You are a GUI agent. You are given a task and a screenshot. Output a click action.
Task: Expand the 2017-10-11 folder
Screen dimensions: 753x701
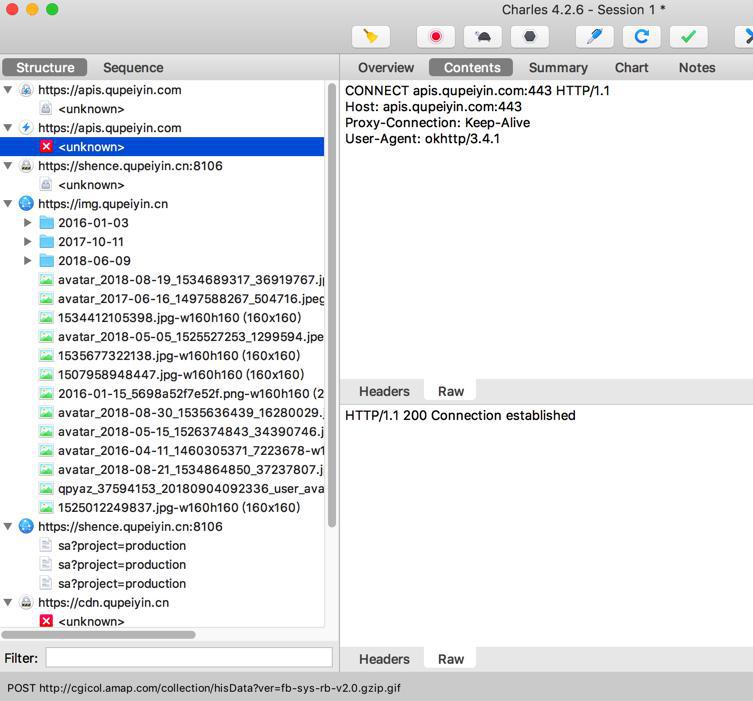click(x=27, y=242)
